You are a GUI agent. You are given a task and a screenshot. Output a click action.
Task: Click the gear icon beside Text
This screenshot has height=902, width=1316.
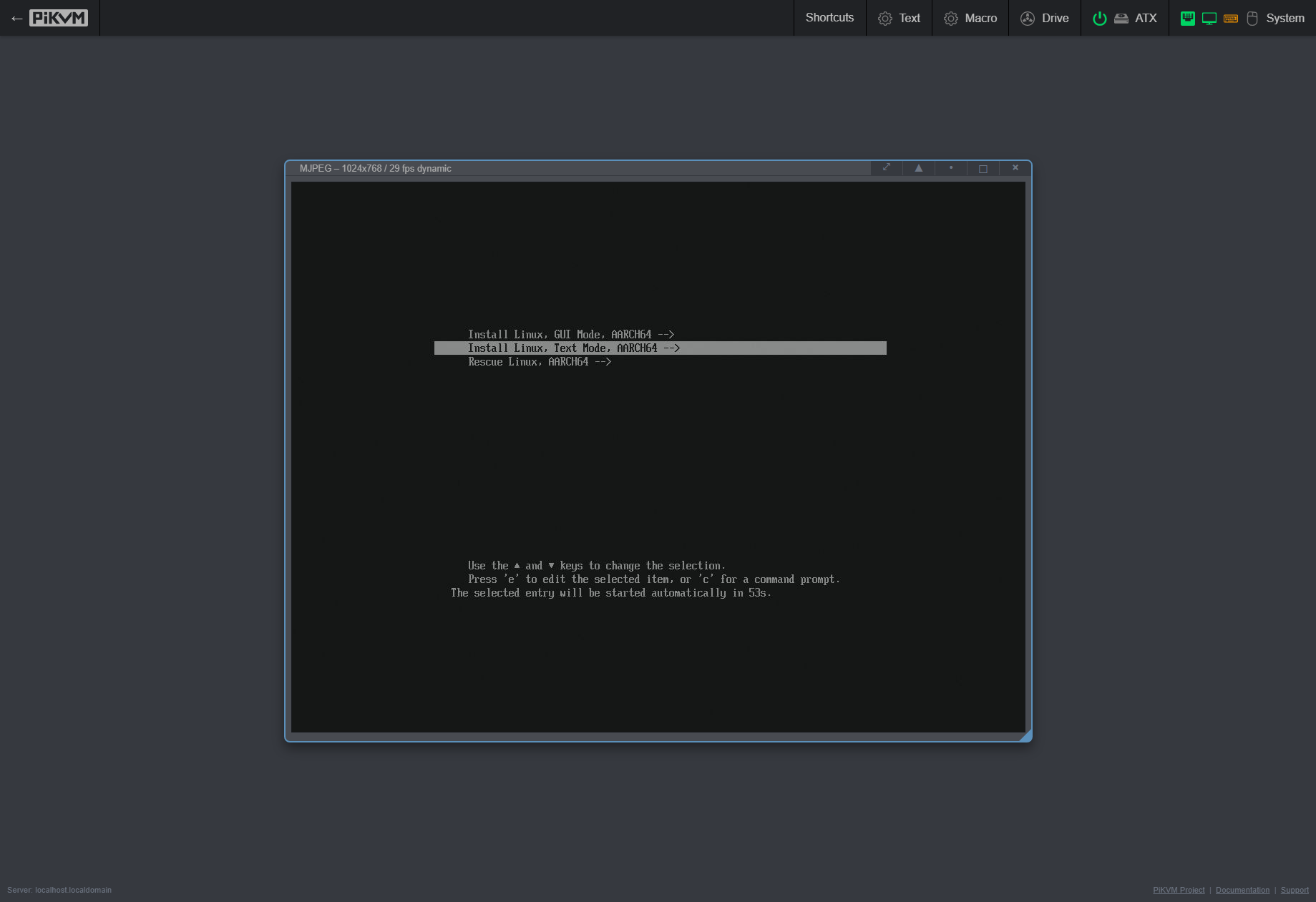point(884,19)
